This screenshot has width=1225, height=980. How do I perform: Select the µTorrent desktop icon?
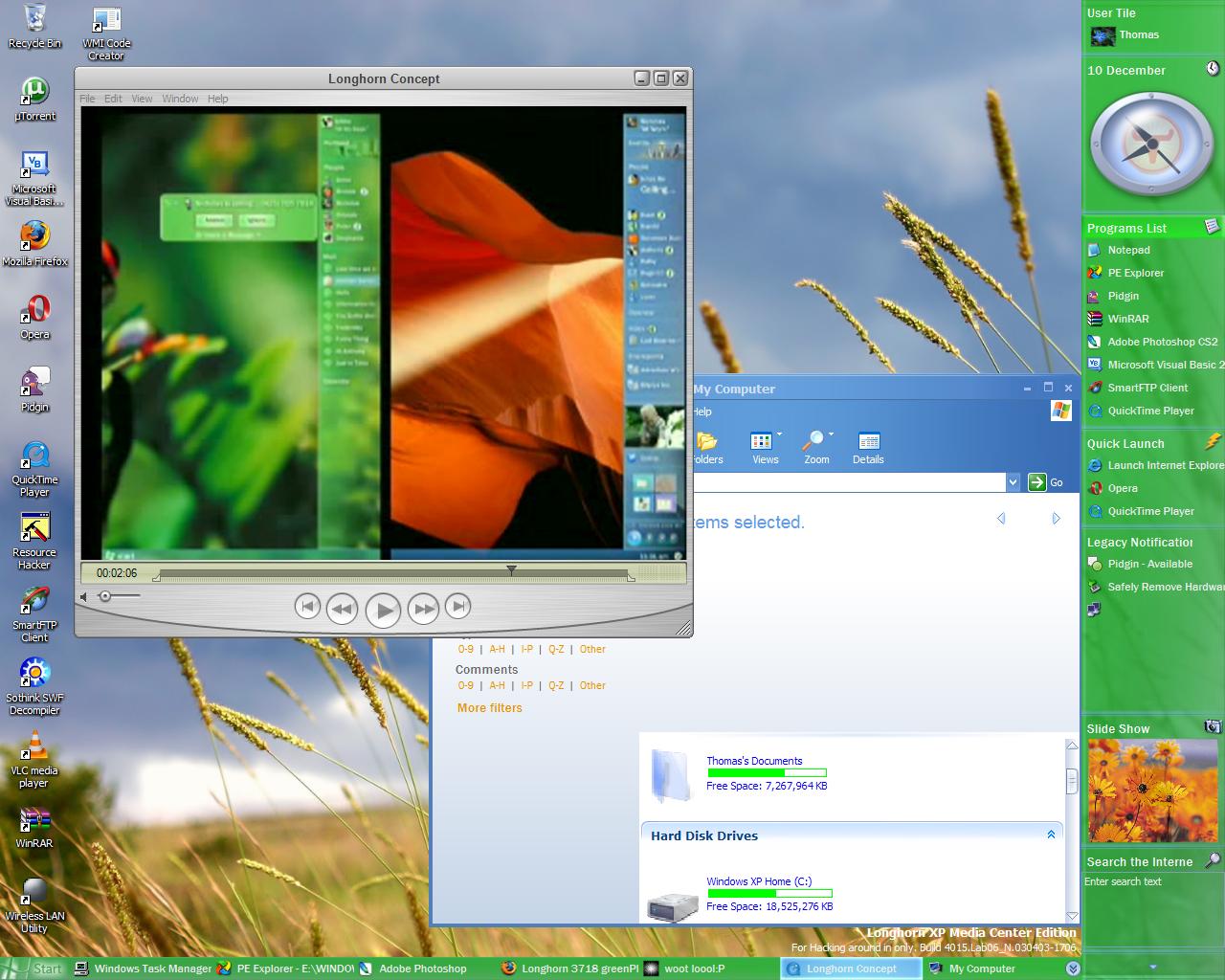(34, 99)
